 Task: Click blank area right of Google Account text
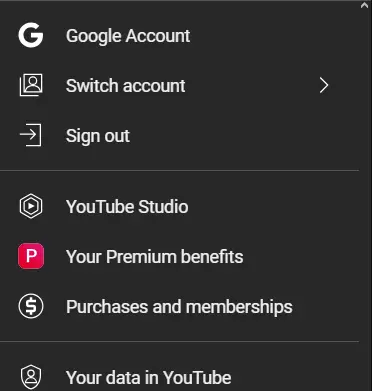coord(273,36)
